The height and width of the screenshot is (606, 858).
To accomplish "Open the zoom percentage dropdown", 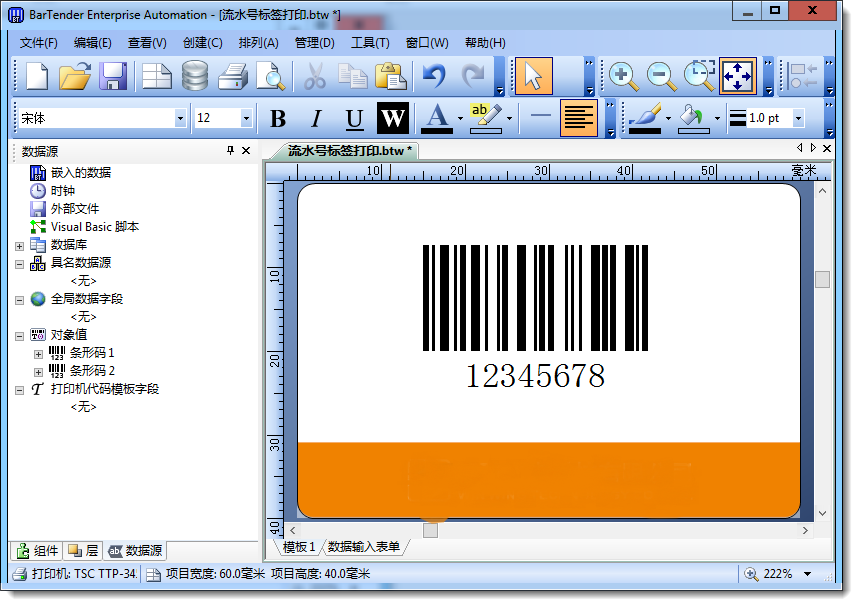I will pyautogui.click(x=808, y=574).
